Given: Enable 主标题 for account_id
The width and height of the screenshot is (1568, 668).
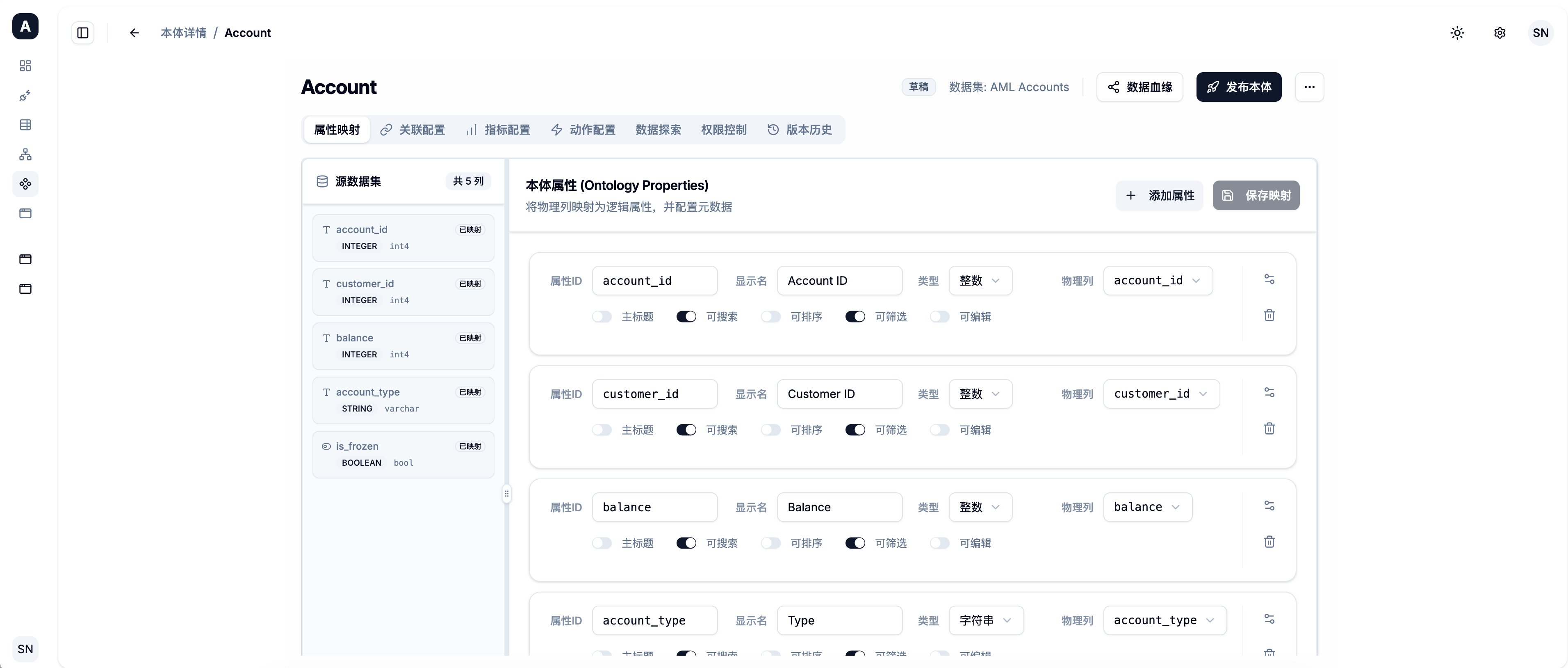Looking at the screenshot, I should click(x=602, y=317).
